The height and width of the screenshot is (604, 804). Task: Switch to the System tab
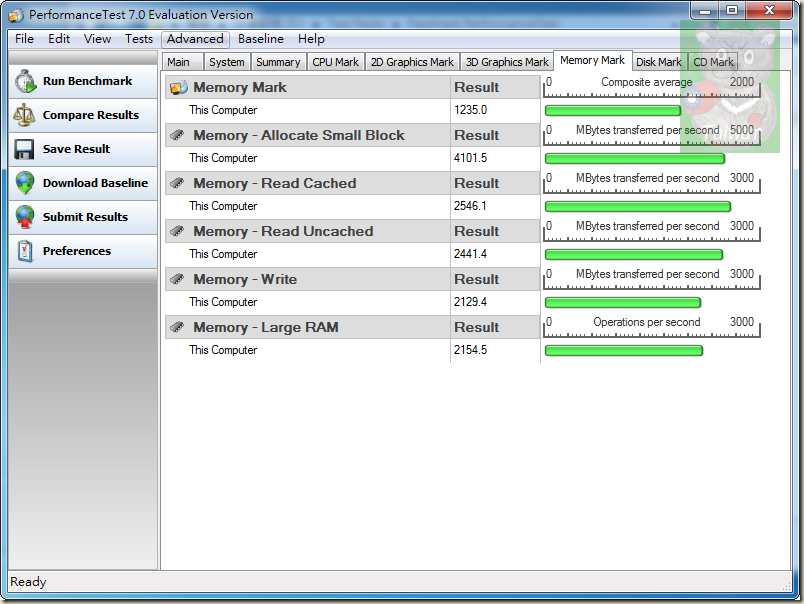point(227,62)
